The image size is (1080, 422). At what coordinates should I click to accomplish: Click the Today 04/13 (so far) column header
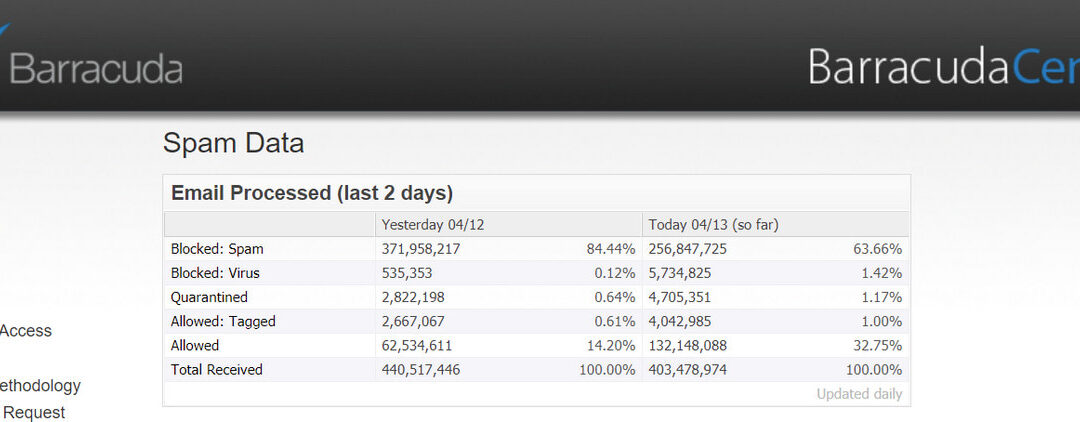[x=713, y=225]
